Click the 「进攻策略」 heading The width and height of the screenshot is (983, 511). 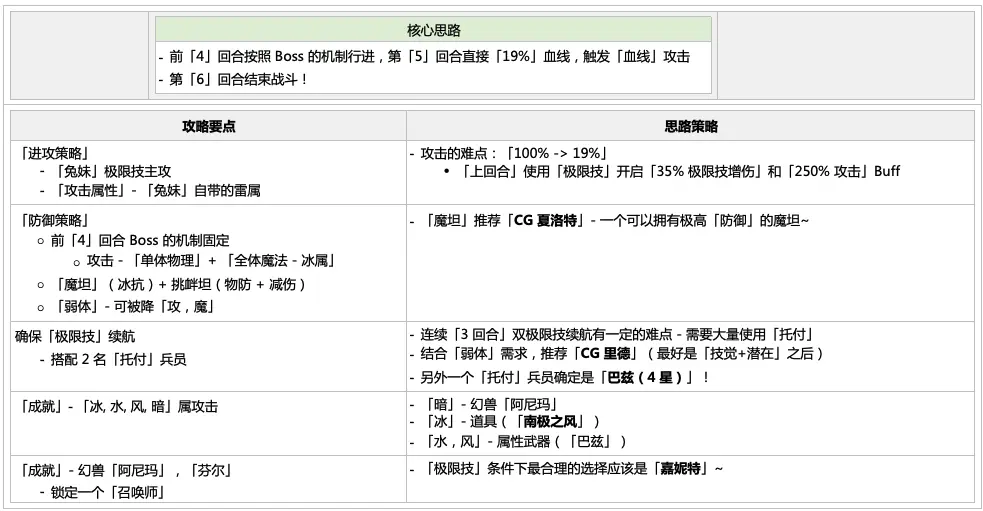tap(55, 153)
